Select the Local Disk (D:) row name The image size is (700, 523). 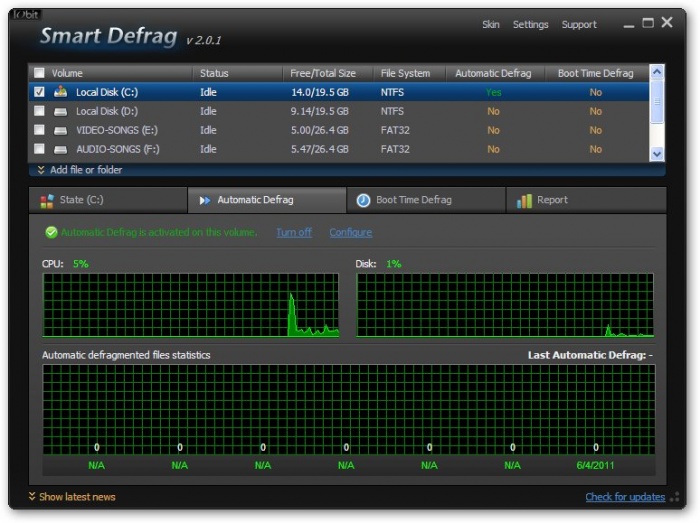click(x=107, y=111)
